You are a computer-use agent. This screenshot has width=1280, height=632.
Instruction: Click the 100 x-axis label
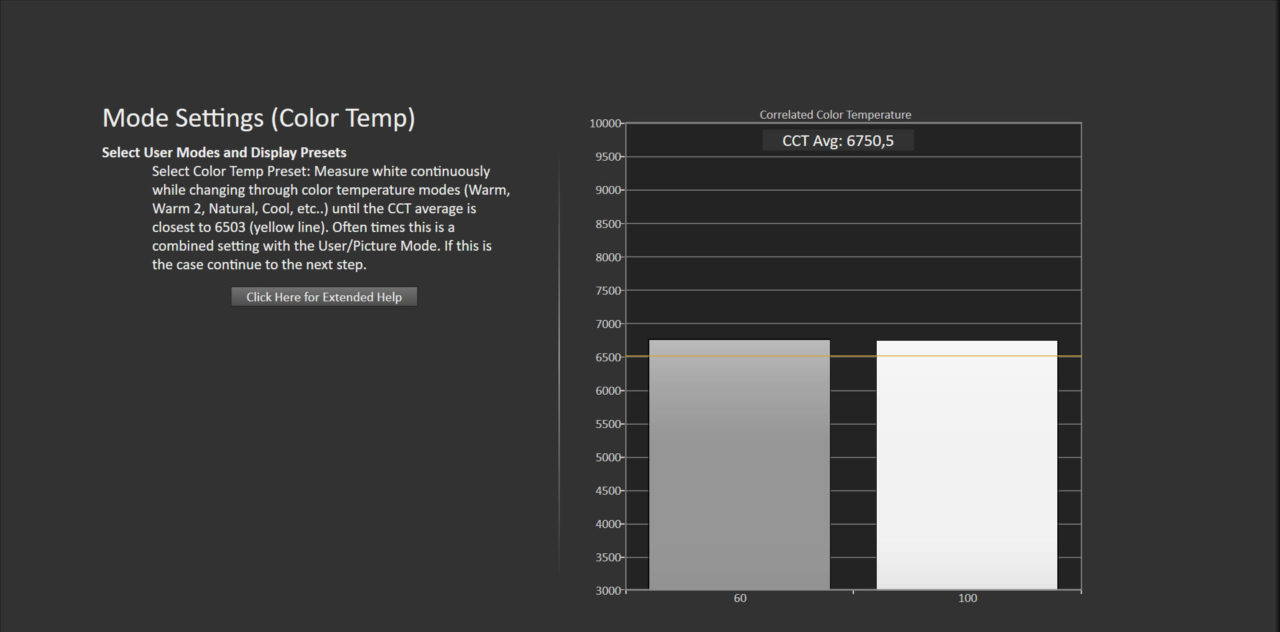pyautogui.click(x=968, y=599)
